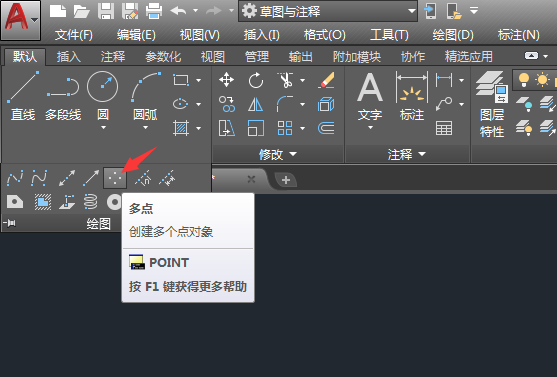
Task: Click the Save As icon
Action: 130,11
